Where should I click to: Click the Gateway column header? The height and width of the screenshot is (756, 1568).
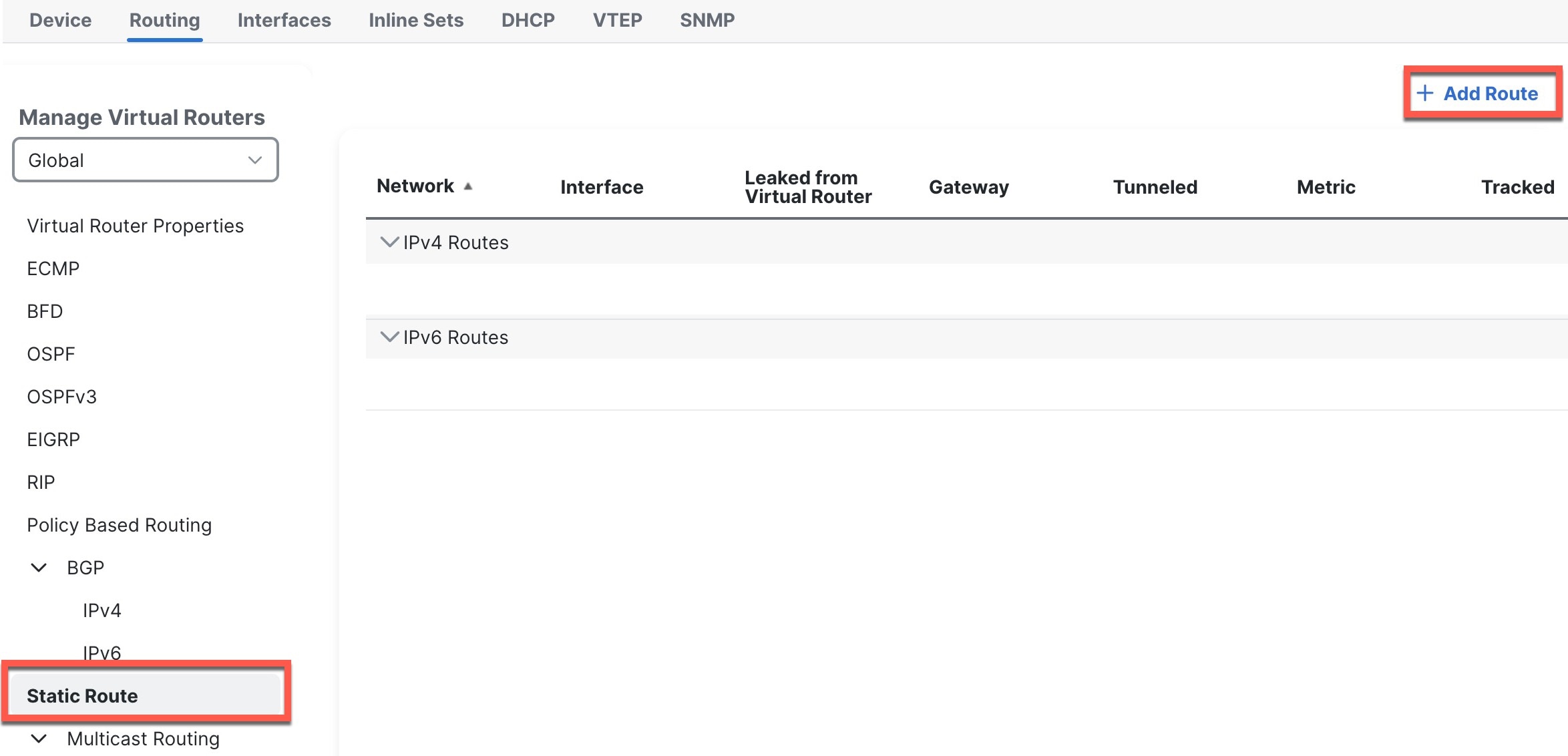(x=968, y=187)
